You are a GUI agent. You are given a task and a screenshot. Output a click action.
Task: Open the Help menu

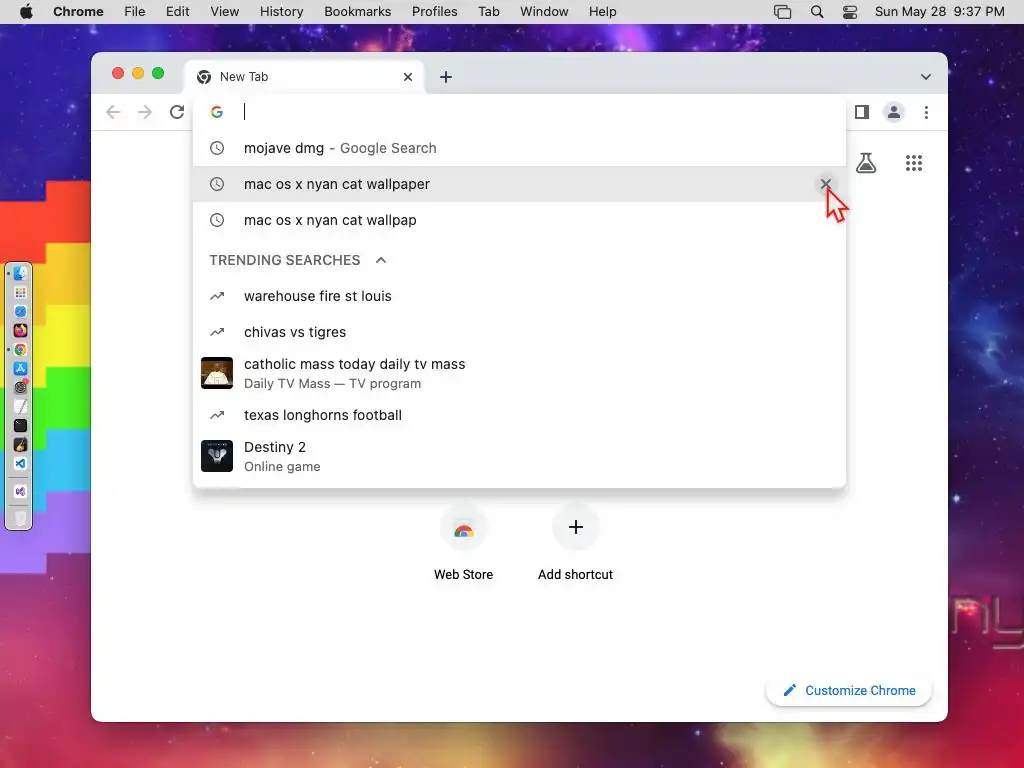coord(602,12)
